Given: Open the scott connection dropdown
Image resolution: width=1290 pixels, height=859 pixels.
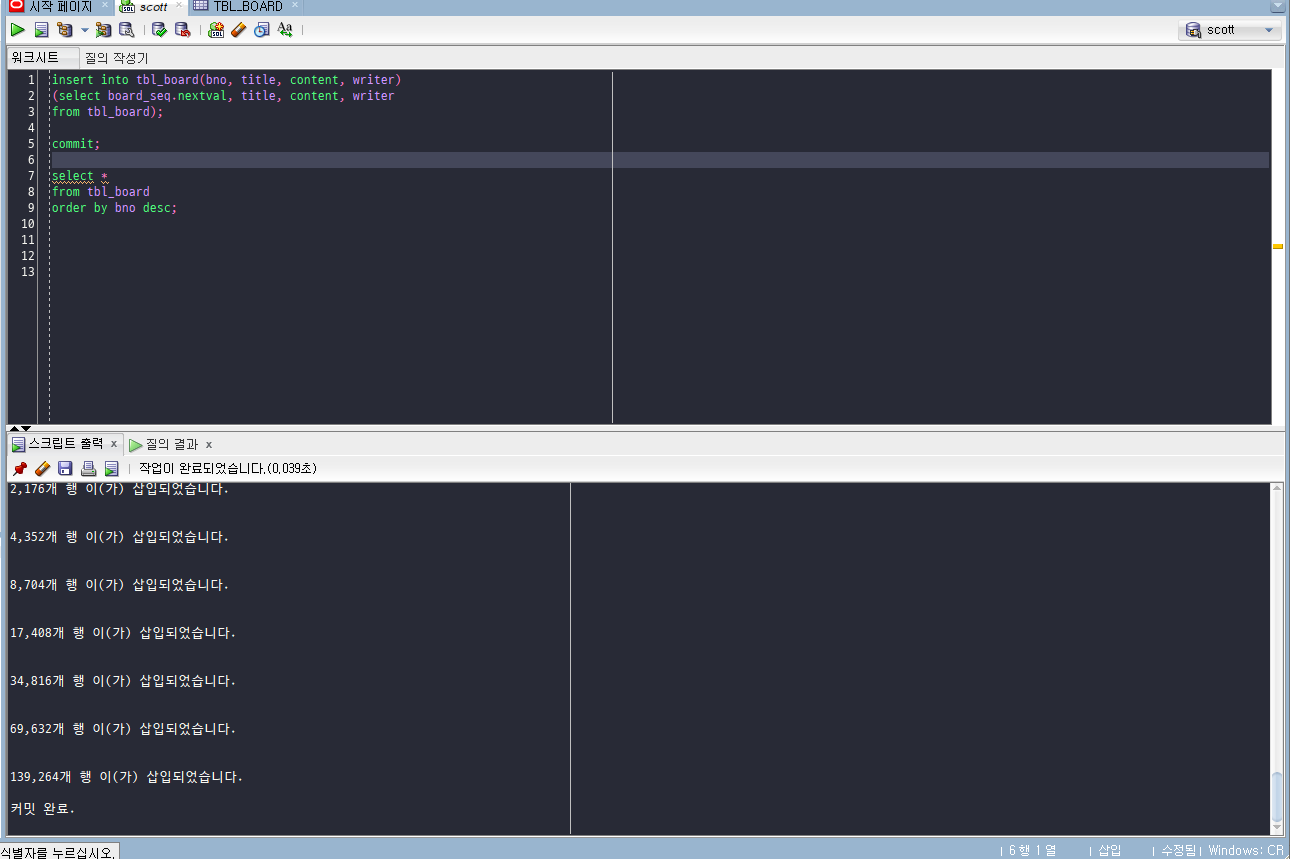Looking at the screenshot, I should [1232, 30].
